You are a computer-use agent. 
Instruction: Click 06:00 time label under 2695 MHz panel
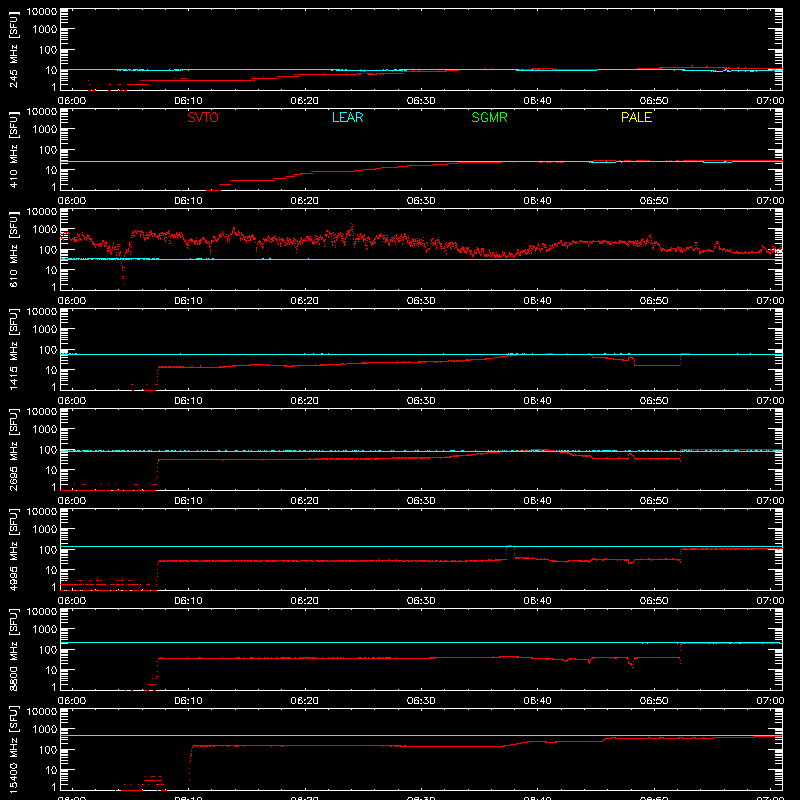click(x=72, y=501)
